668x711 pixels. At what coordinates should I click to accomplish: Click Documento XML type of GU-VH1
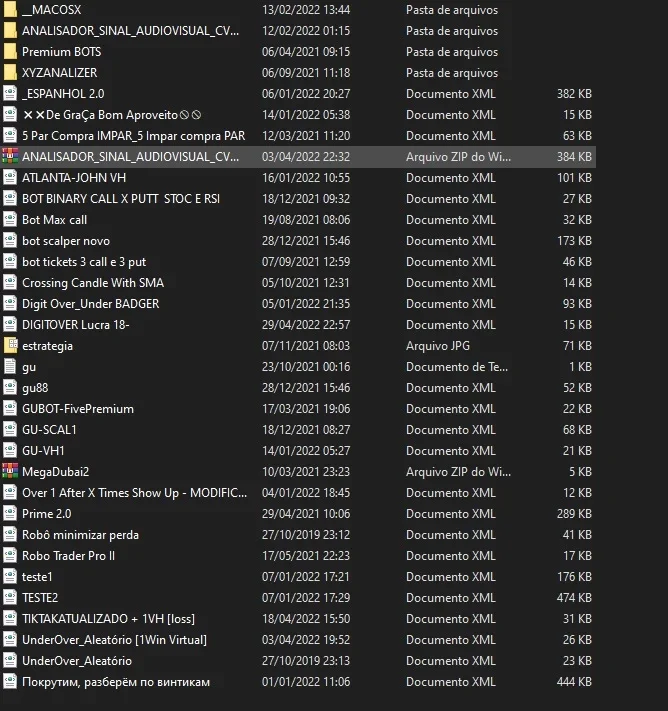click(450, 451)
